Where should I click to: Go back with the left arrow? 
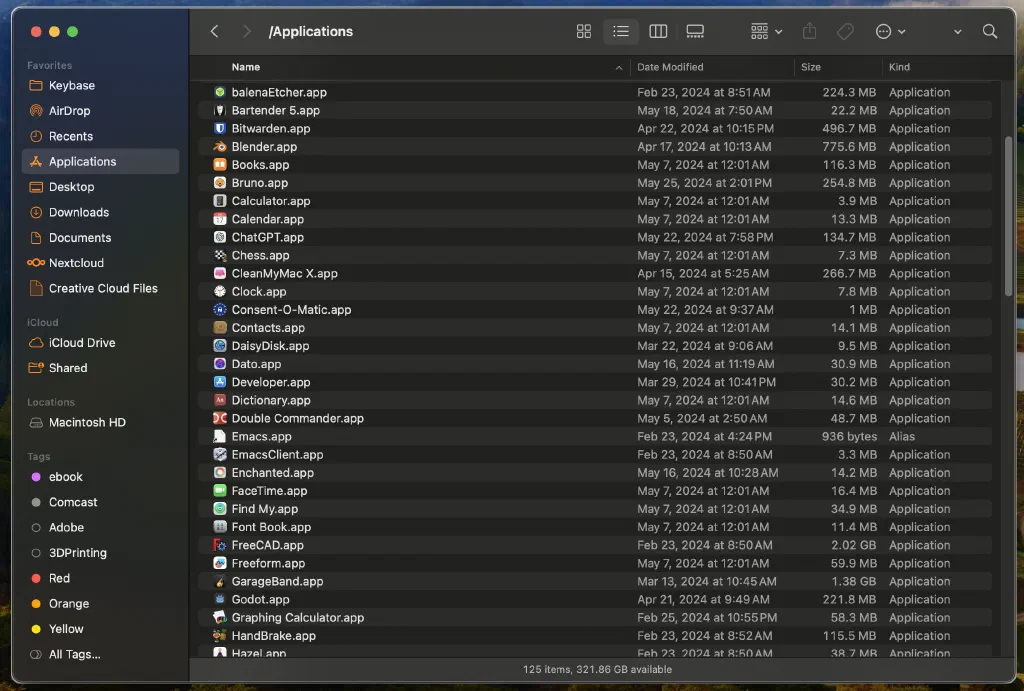214,31
